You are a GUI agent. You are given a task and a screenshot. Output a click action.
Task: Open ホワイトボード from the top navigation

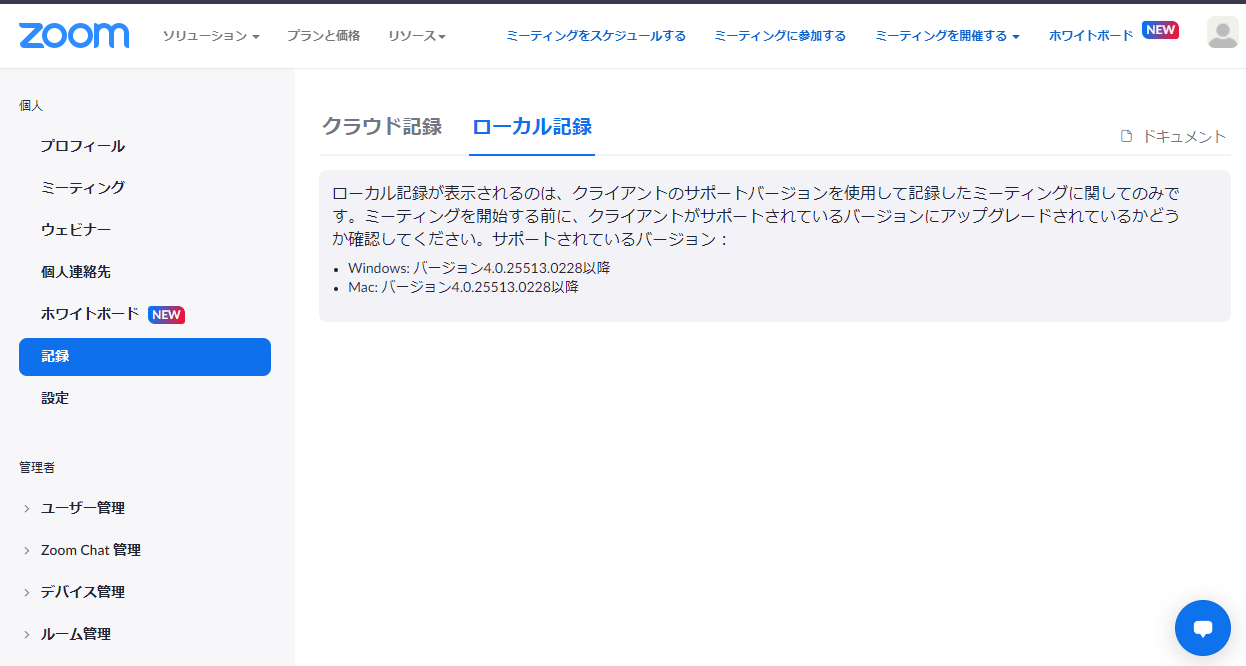(1091, 36)
